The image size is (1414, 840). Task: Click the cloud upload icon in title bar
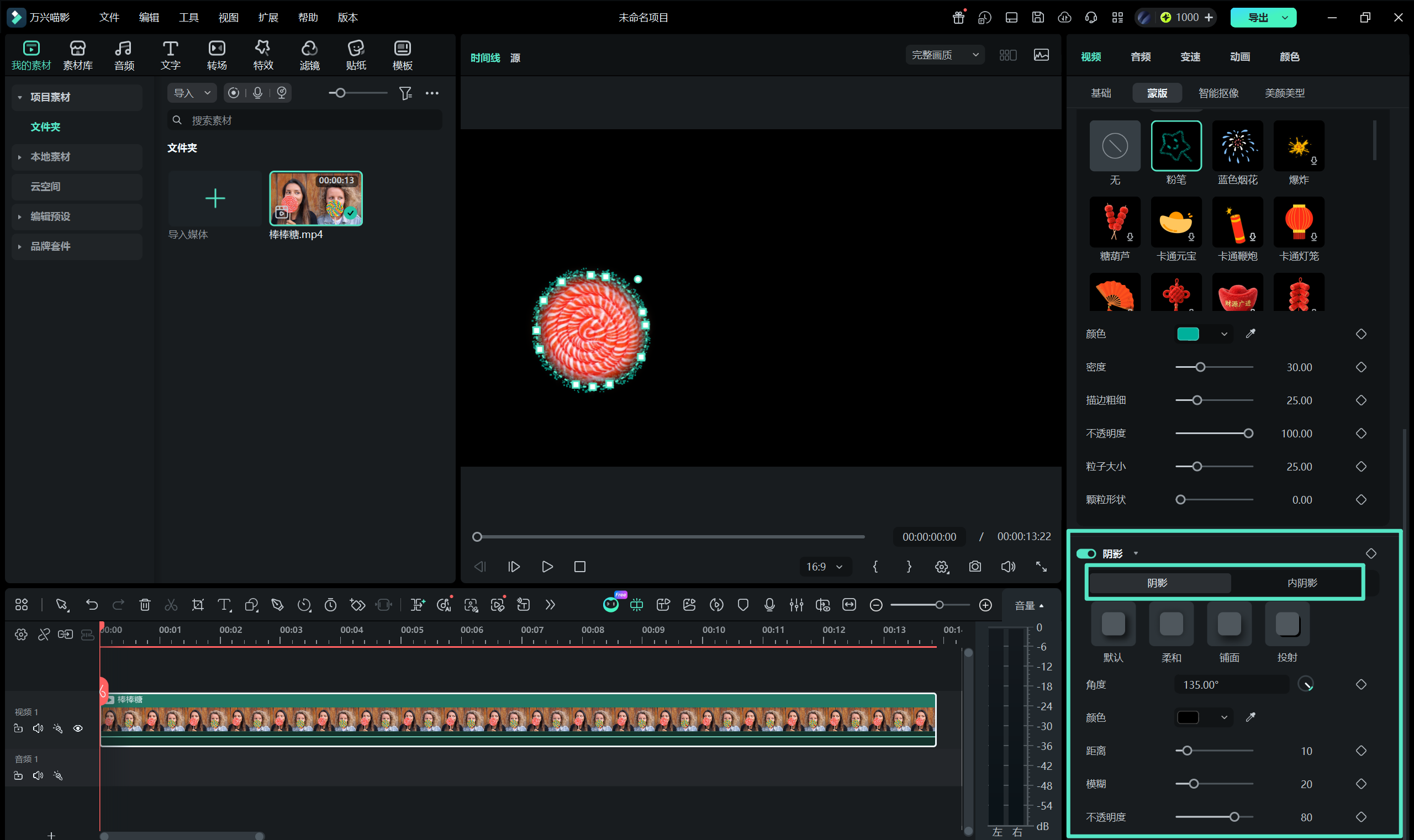[1064, 18]
